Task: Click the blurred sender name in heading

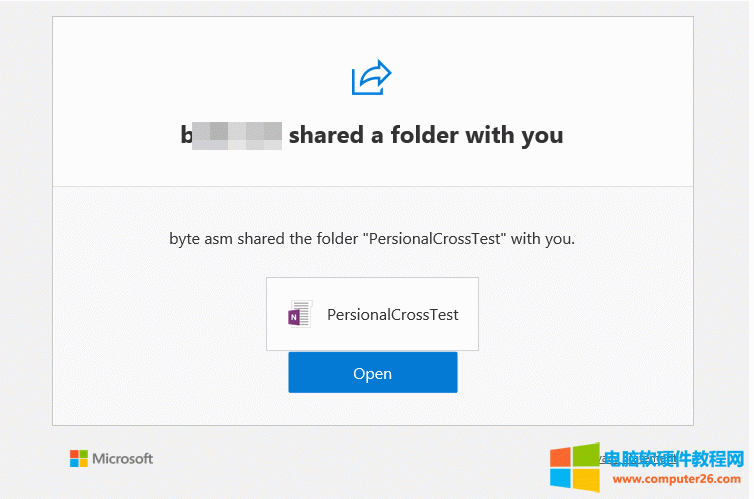Action: click(x=234, y=136)
